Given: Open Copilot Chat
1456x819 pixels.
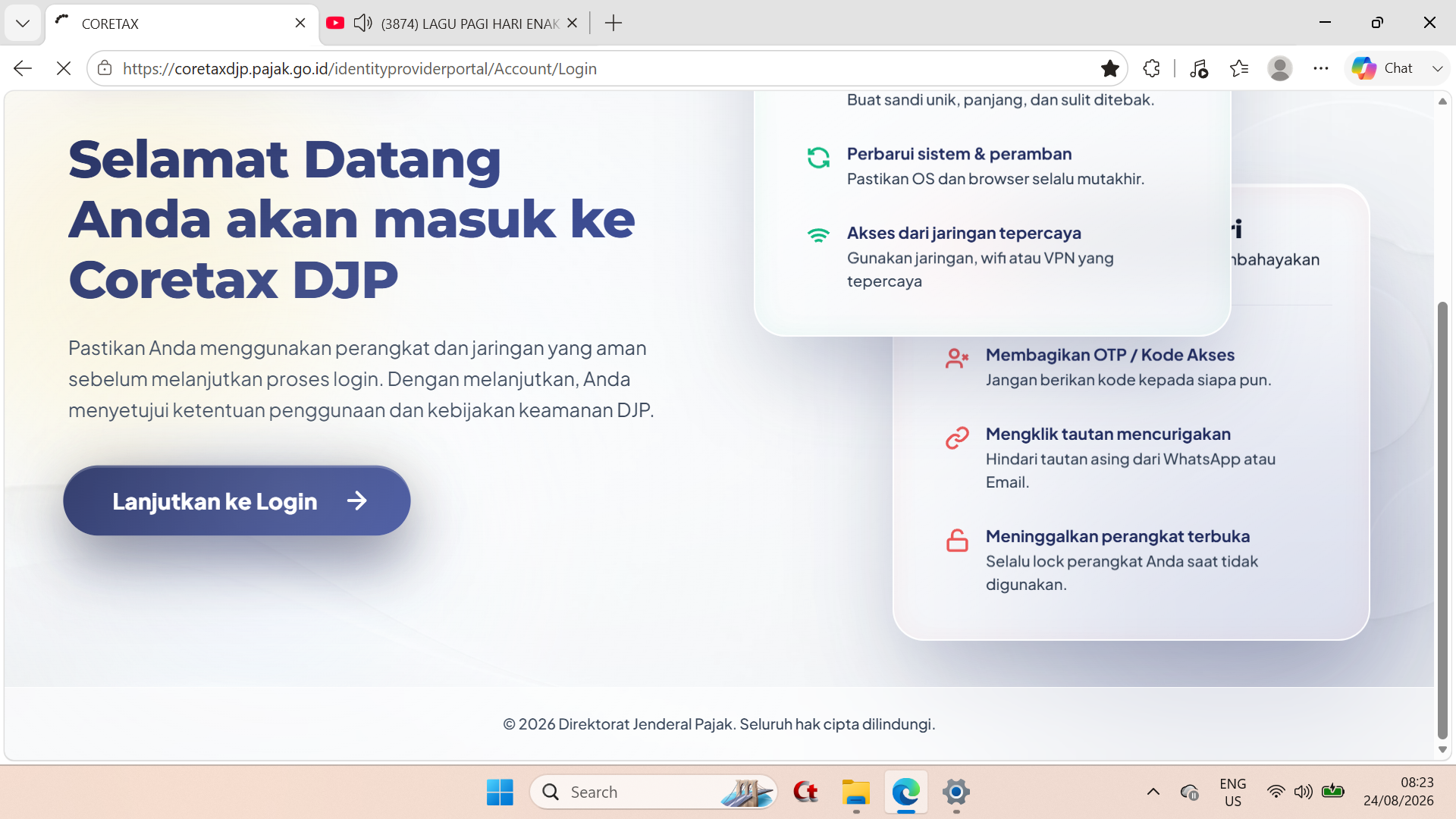Looking at the screenshot, I should (x=1382, y=69).
